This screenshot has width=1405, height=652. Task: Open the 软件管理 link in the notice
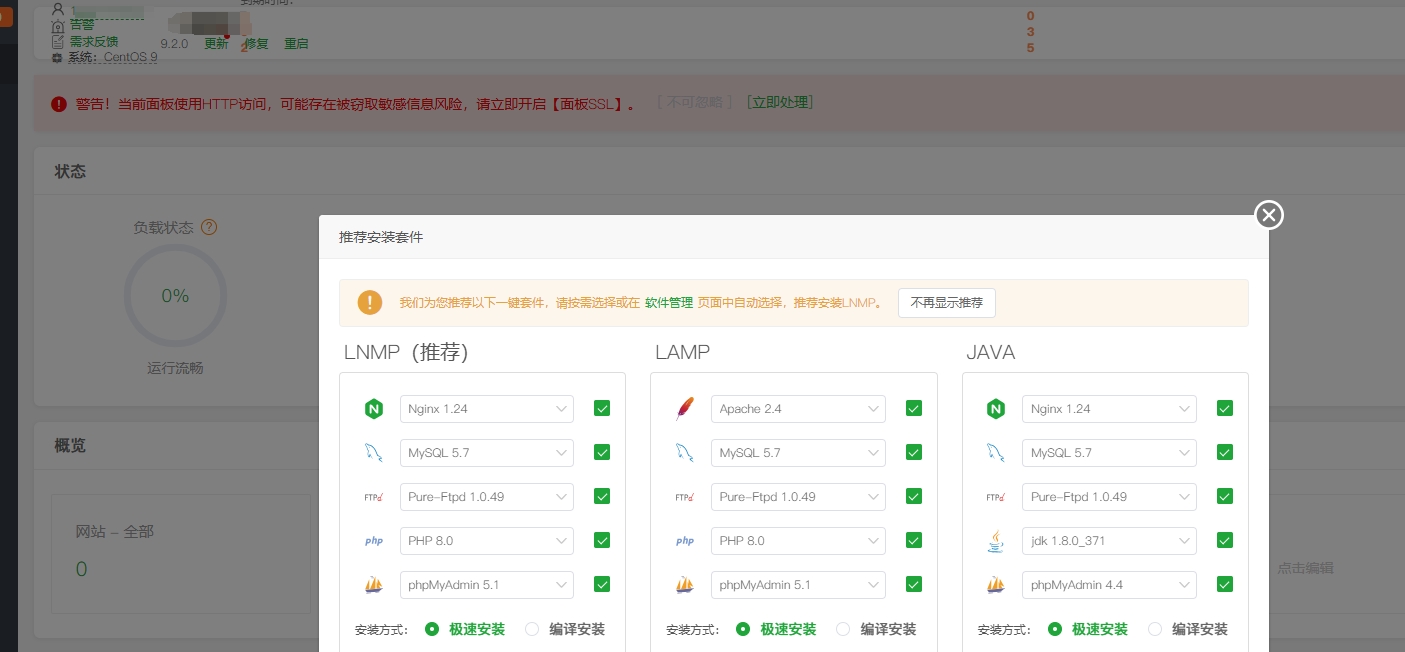(x=668, y=303)
